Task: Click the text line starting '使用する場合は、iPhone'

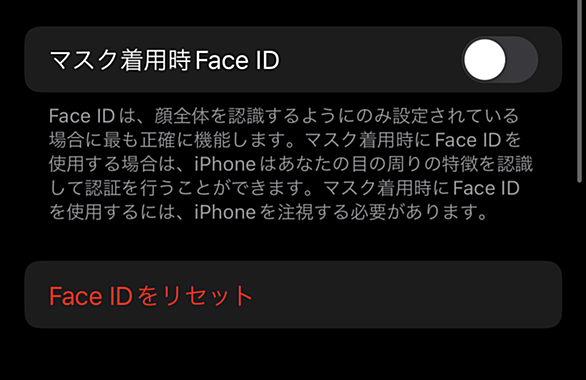Action: (291, 164)
